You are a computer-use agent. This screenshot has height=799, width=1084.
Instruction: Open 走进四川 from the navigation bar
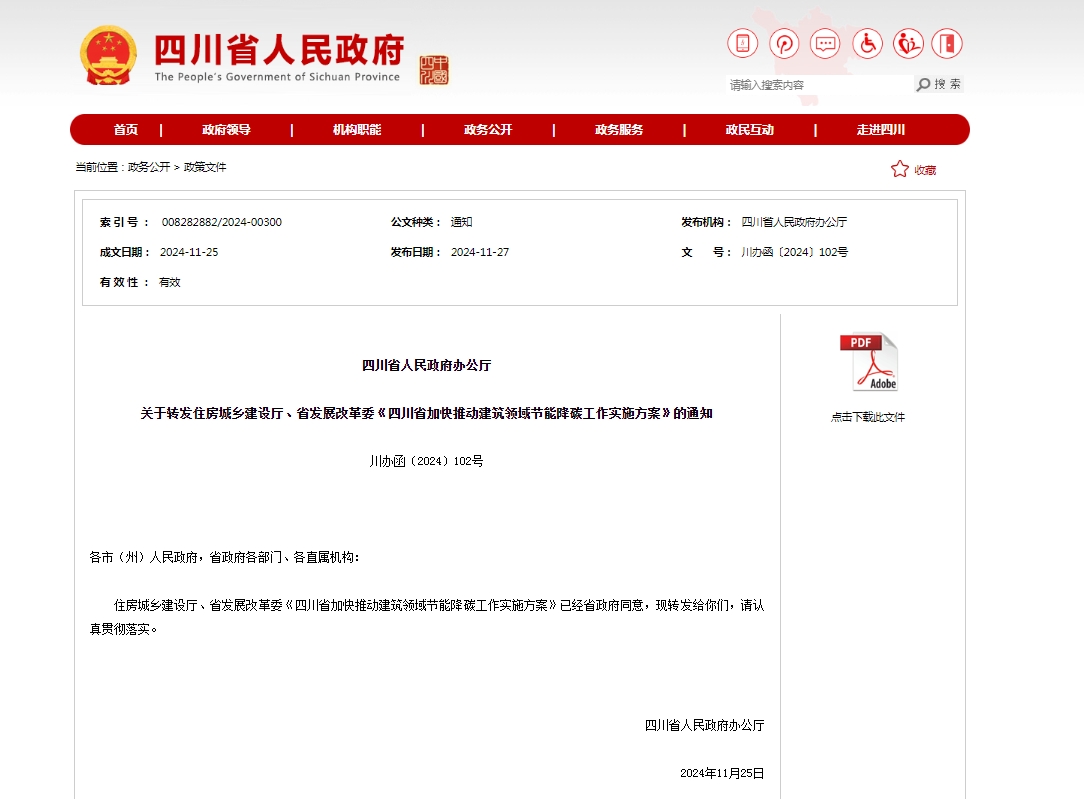click(x=881, y=130)
